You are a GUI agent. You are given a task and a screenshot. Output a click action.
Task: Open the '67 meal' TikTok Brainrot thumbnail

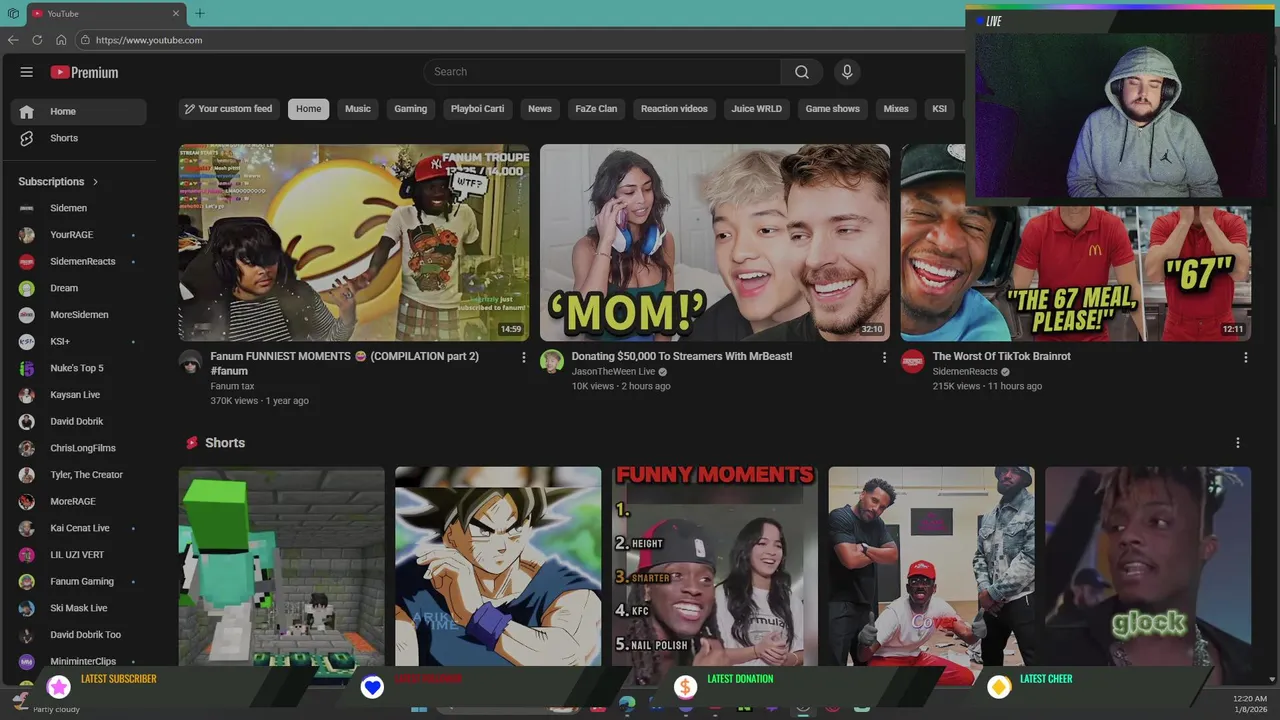click(1076, 243)
